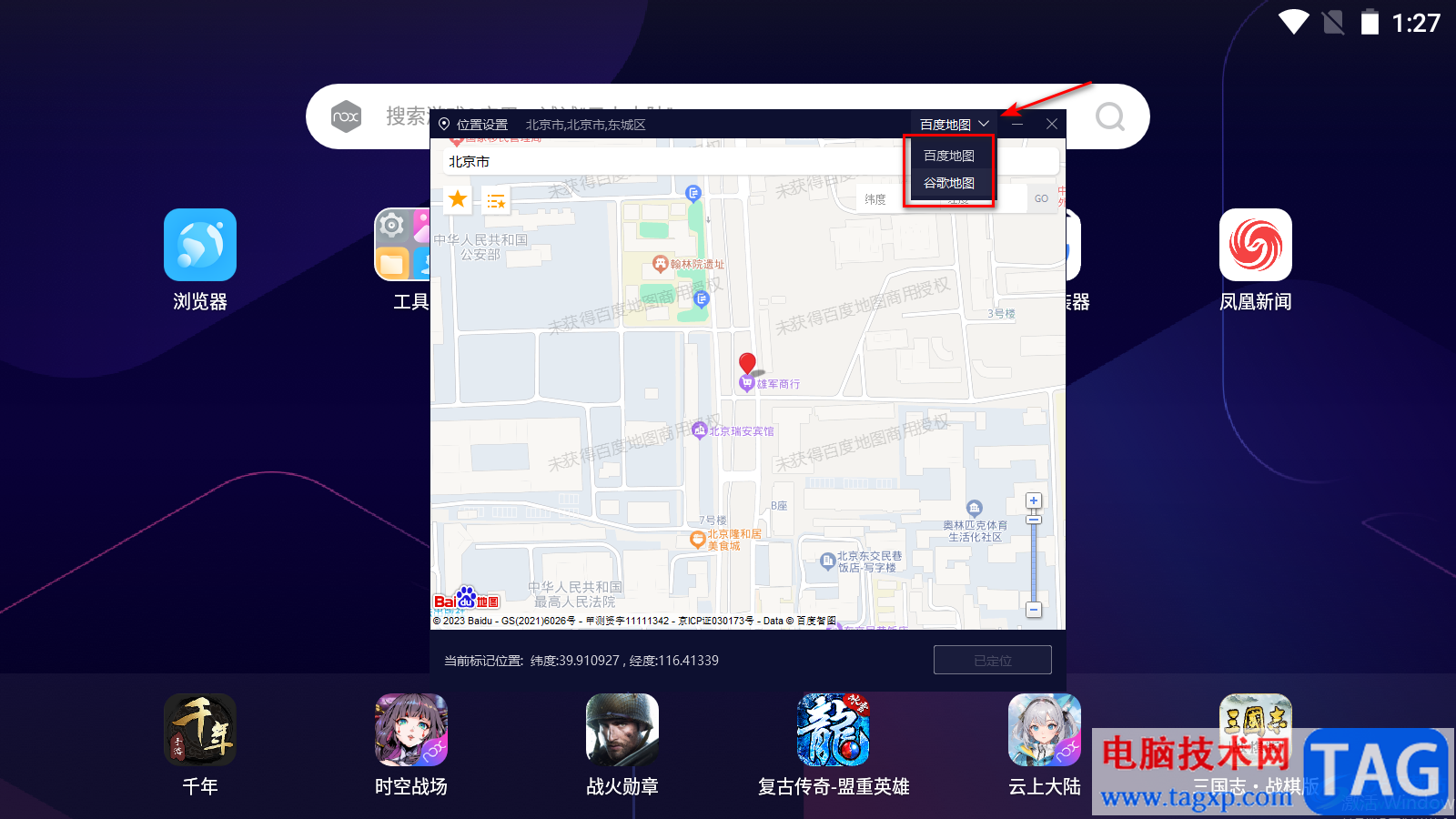The width and height of the screenshot is (1456, 819).
Task: Click the GO coordinate button
Action: tap(1041, 198)
